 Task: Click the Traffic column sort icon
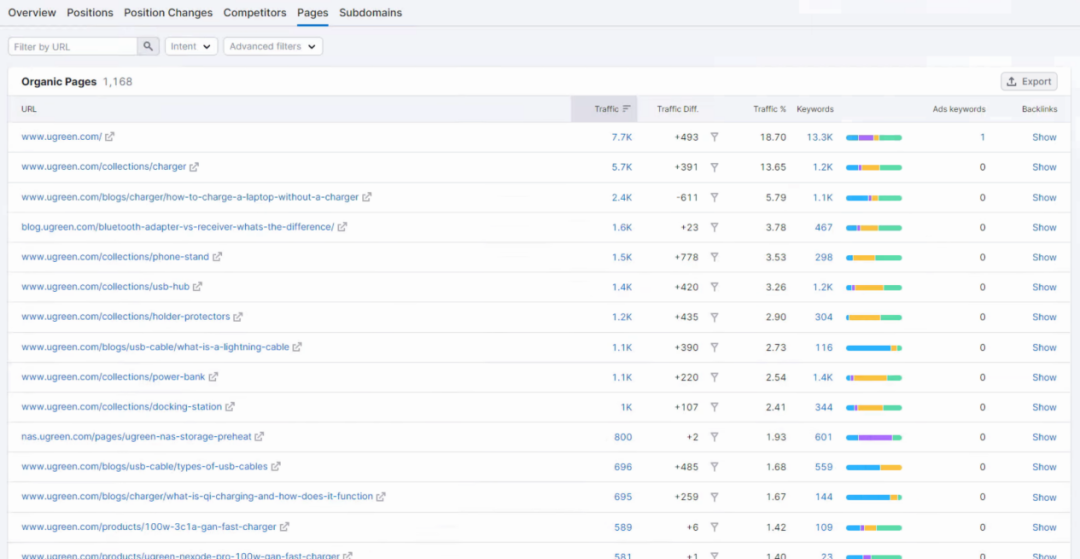click(x=626, y=109)
